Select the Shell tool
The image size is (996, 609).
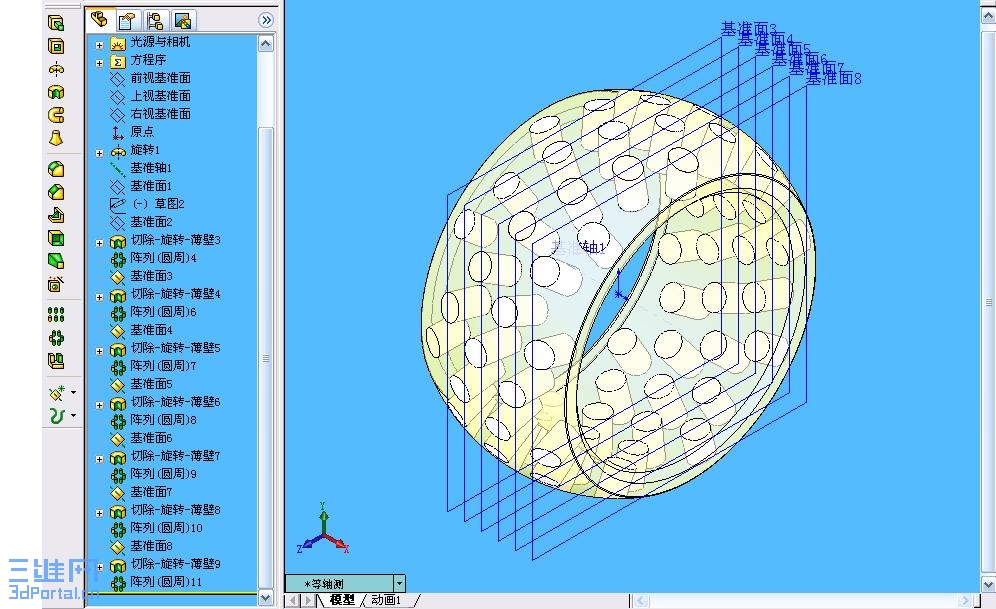[56, 238]
